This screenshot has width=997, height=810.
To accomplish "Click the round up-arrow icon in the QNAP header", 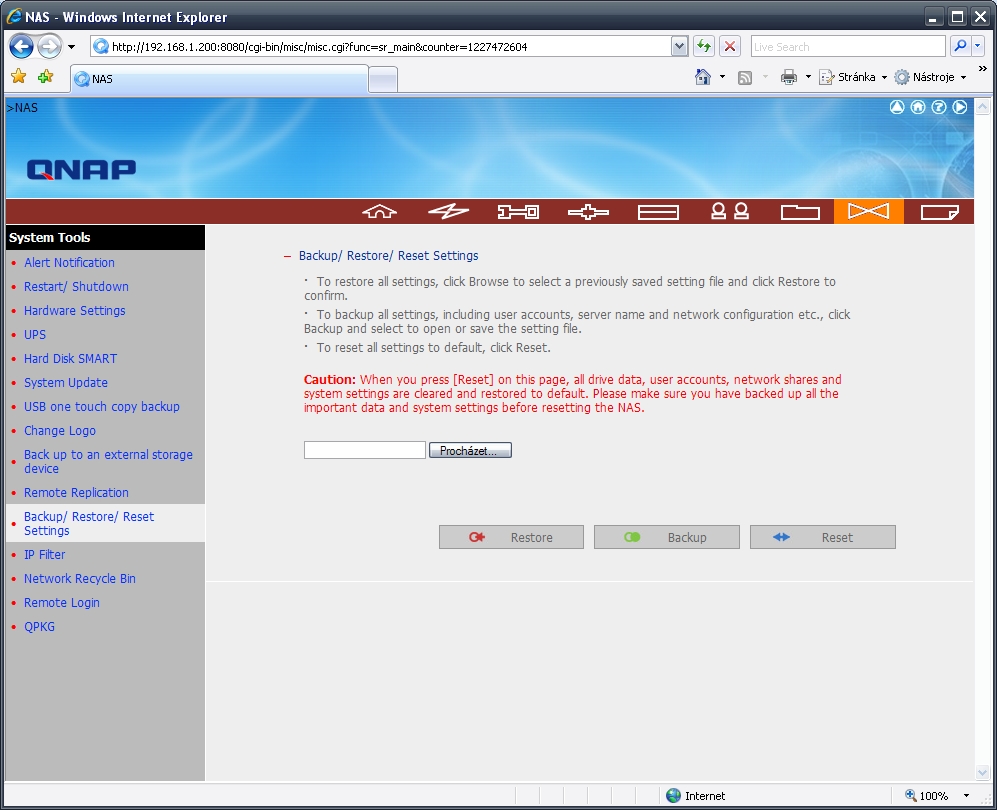I will coord(897,107).
